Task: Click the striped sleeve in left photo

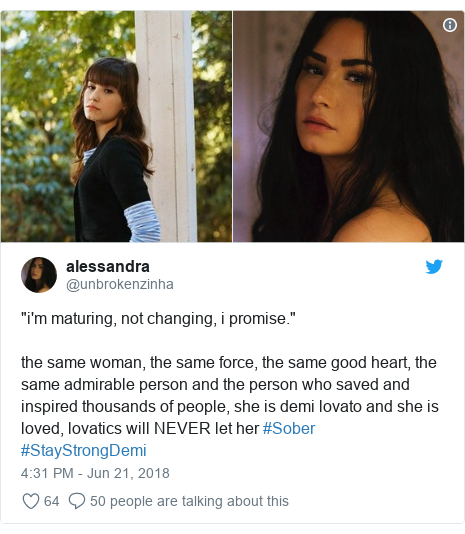Action: point(142,222)
